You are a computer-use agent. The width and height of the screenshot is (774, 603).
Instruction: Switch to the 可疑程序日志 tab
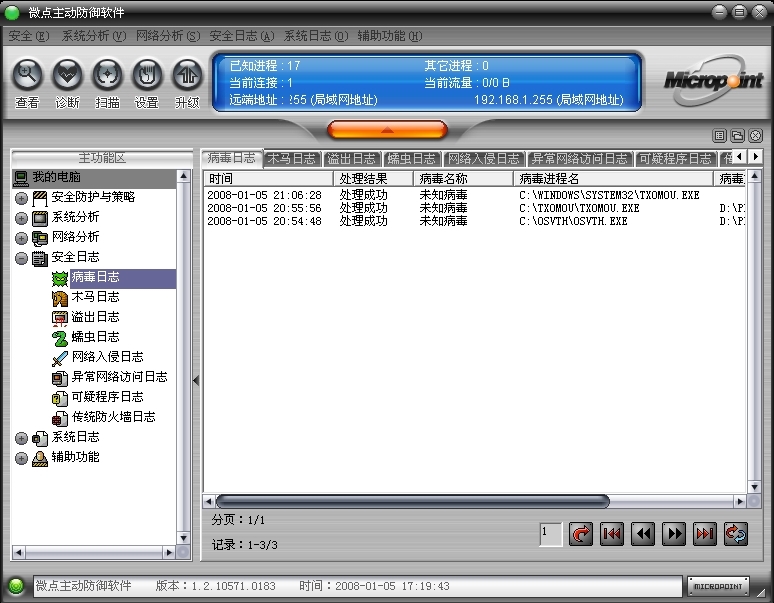676,159
